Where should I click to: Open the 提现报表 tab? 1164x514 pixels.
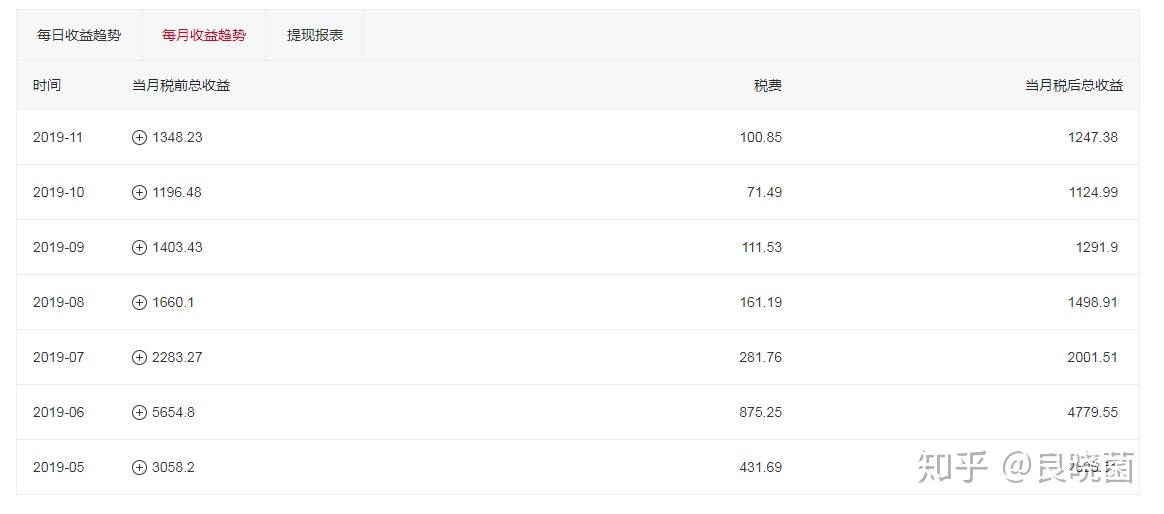point(315,35)
